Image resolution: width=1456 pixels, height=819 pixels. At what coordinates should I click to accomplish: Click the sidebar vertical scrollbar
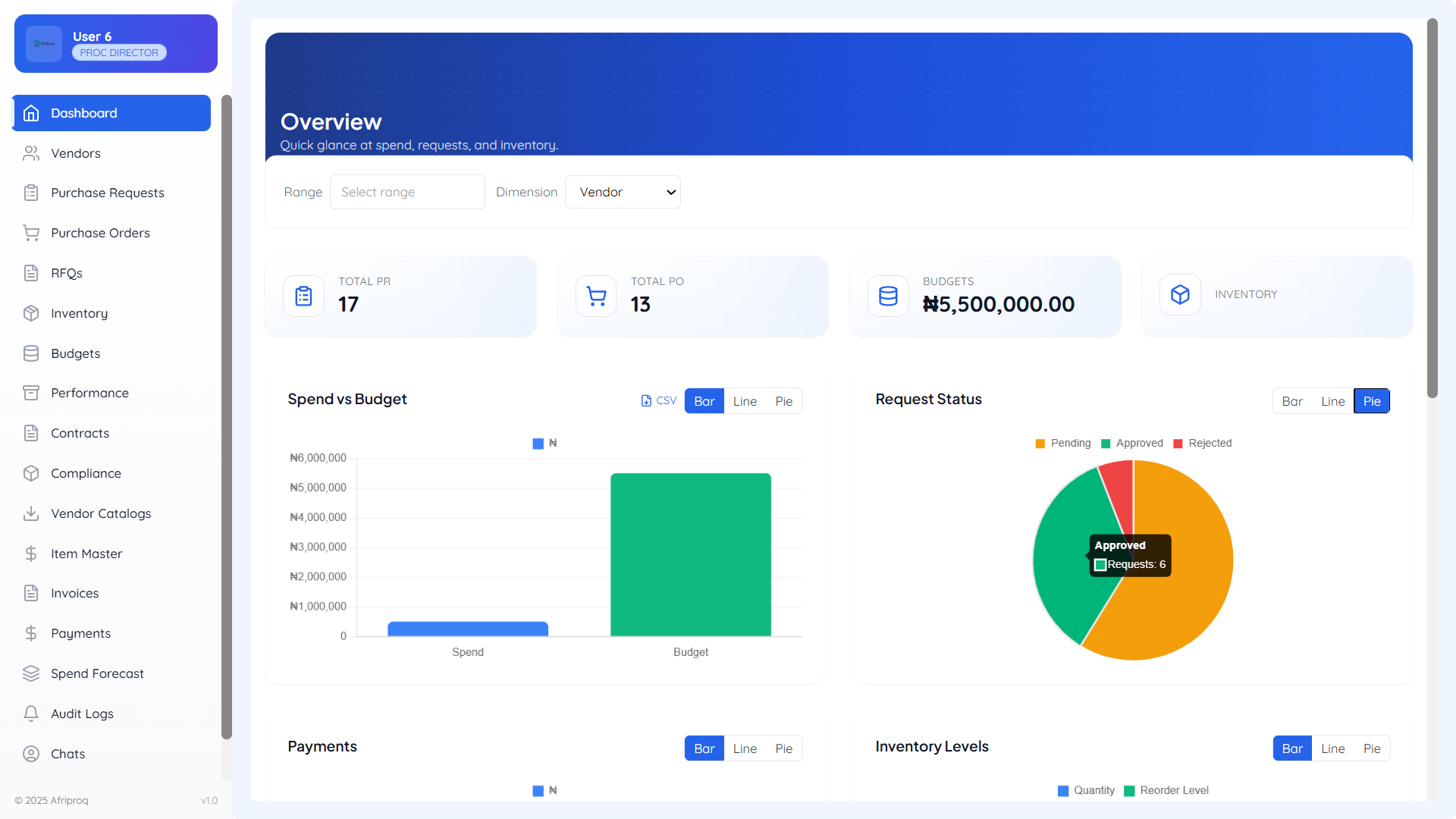click(x=226, y=416)
